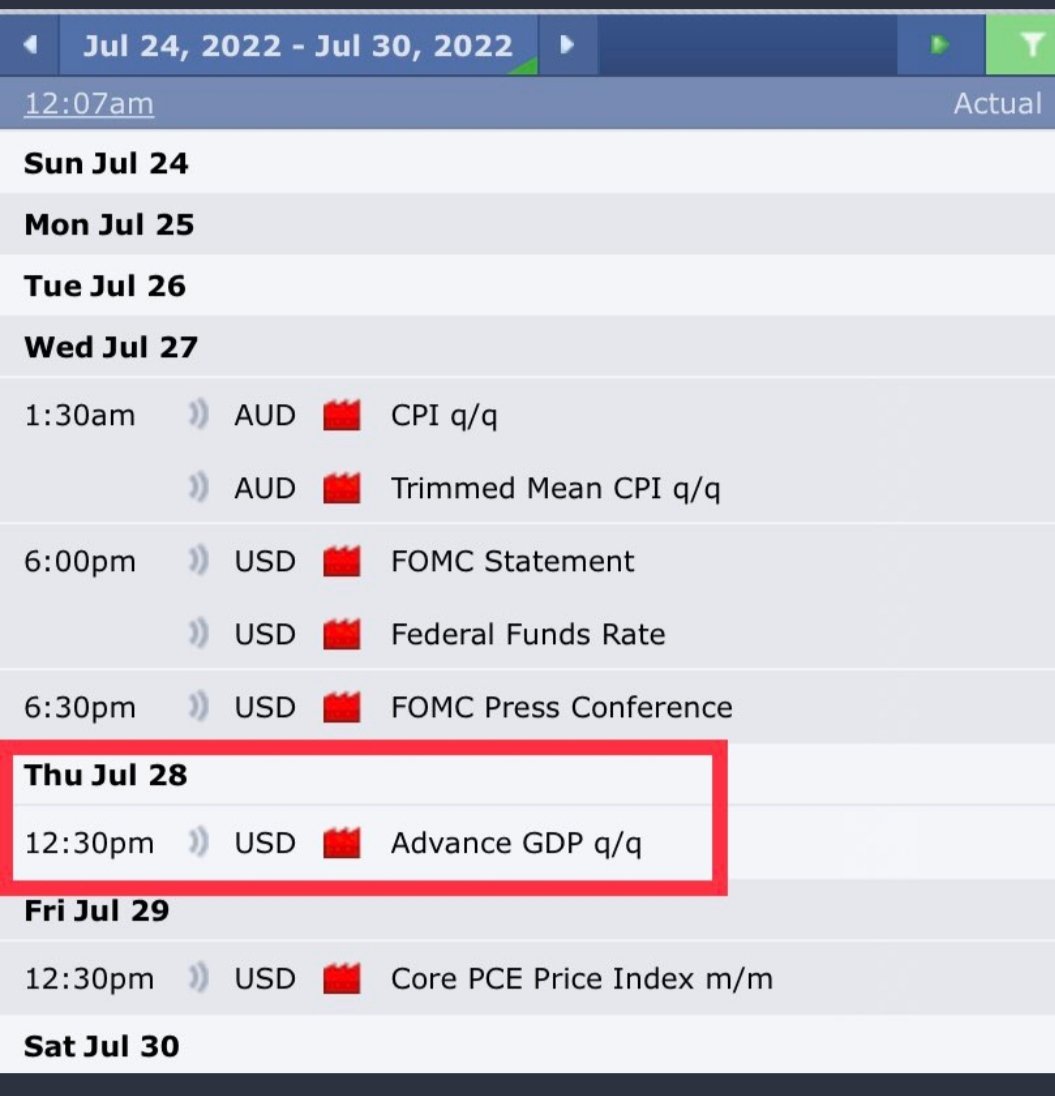Viewport: 1055px width, 1096px height.
Task: Click USD currency in FOMC Statement row
Action: click(265, 561)
